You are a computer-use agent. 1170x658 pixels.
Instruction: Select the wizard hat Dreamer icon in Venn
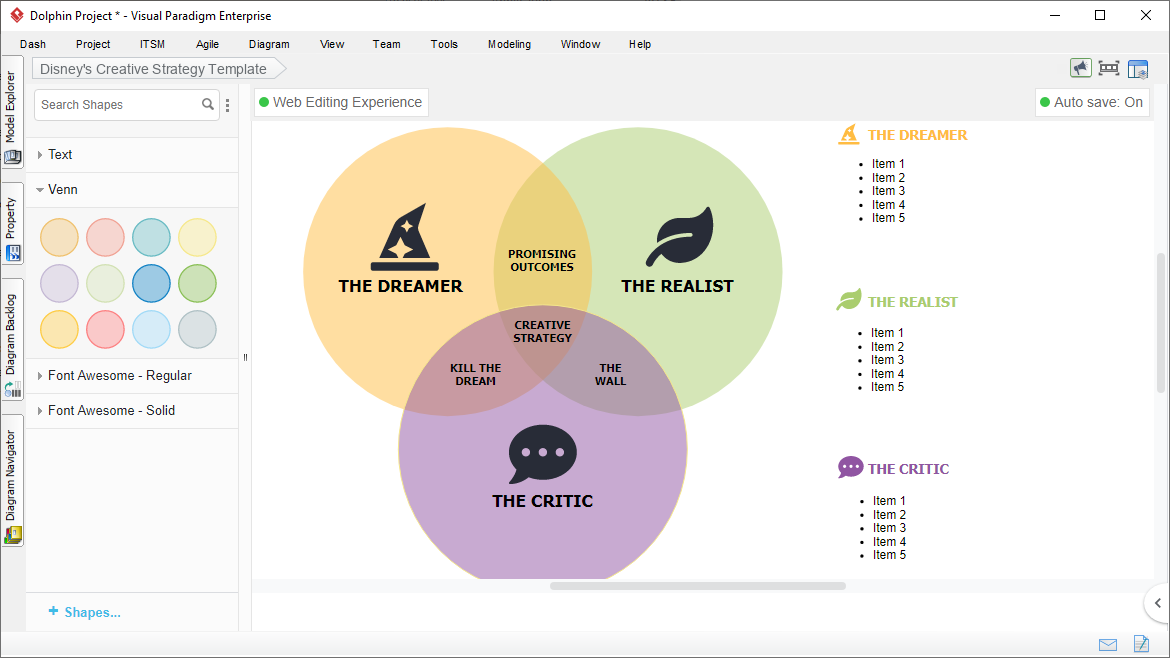[x=405, y=237]
